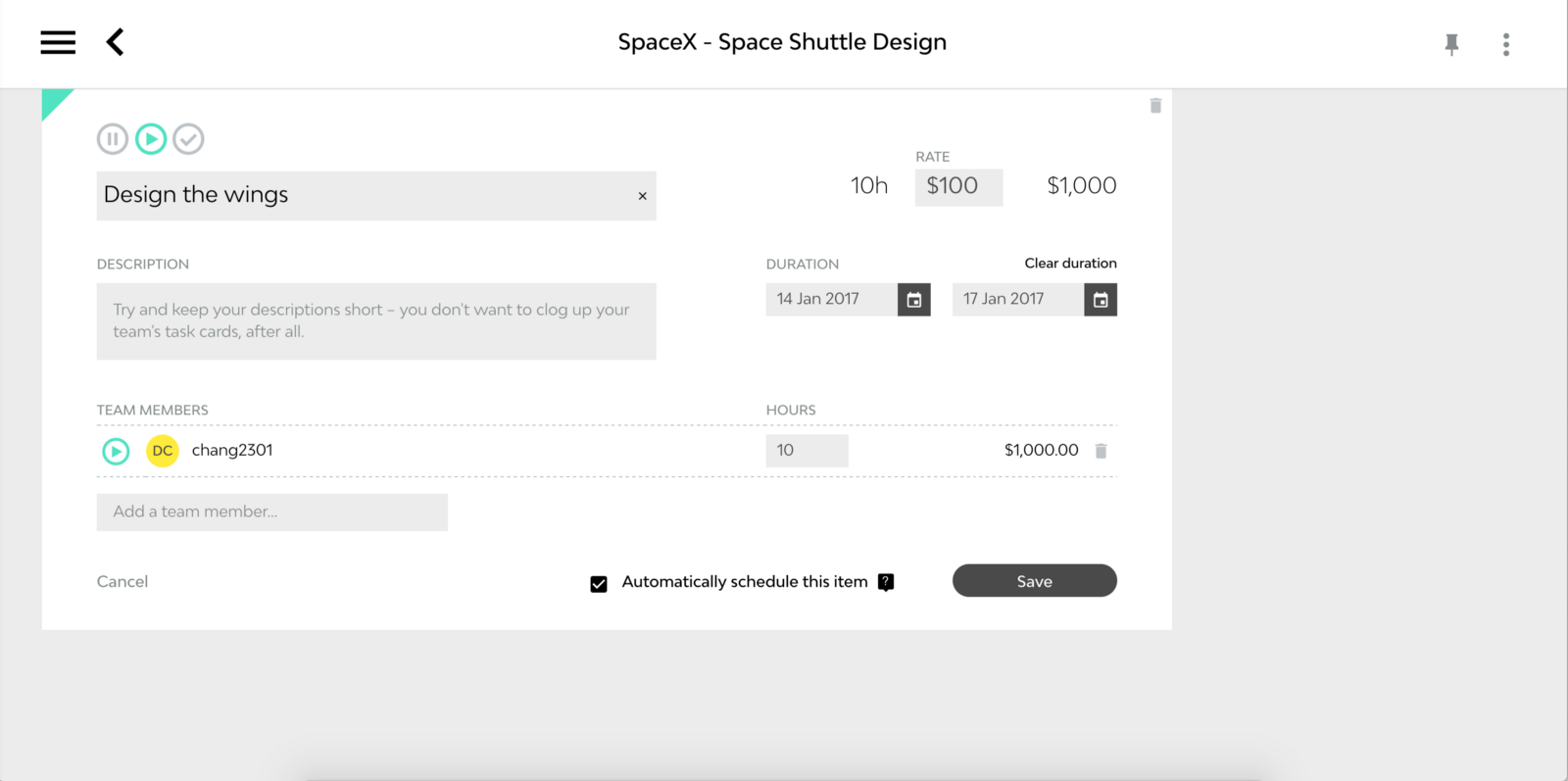This screenshot has height=781, width=1568.
Task: Click the Clear duration link
Action: coord(1070,263)
